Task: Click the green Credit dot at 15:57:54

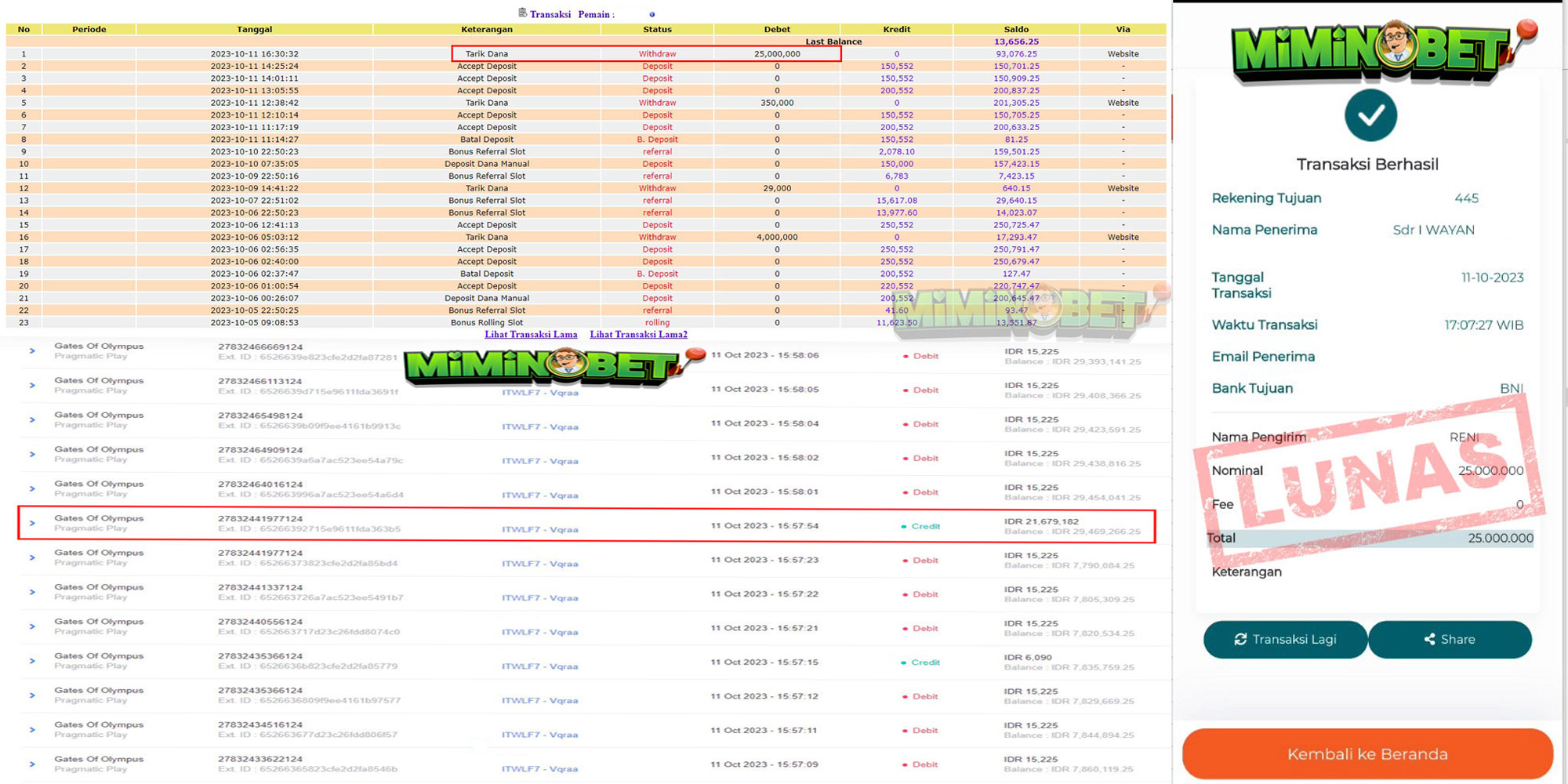Action: (x=904, y=527)
